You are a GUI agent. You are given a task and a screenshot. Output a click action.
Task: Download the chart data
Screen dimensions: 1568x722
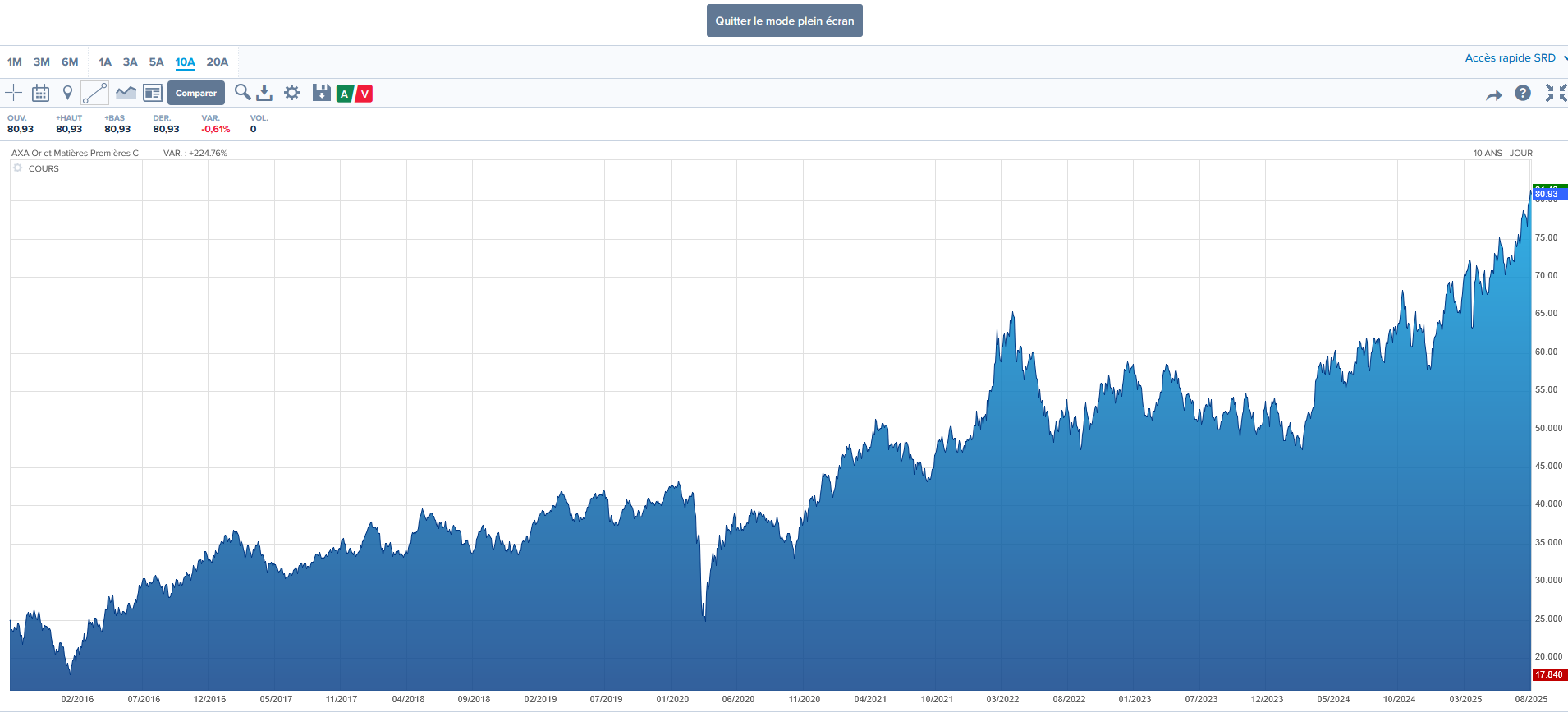click(x=264, y=93)
